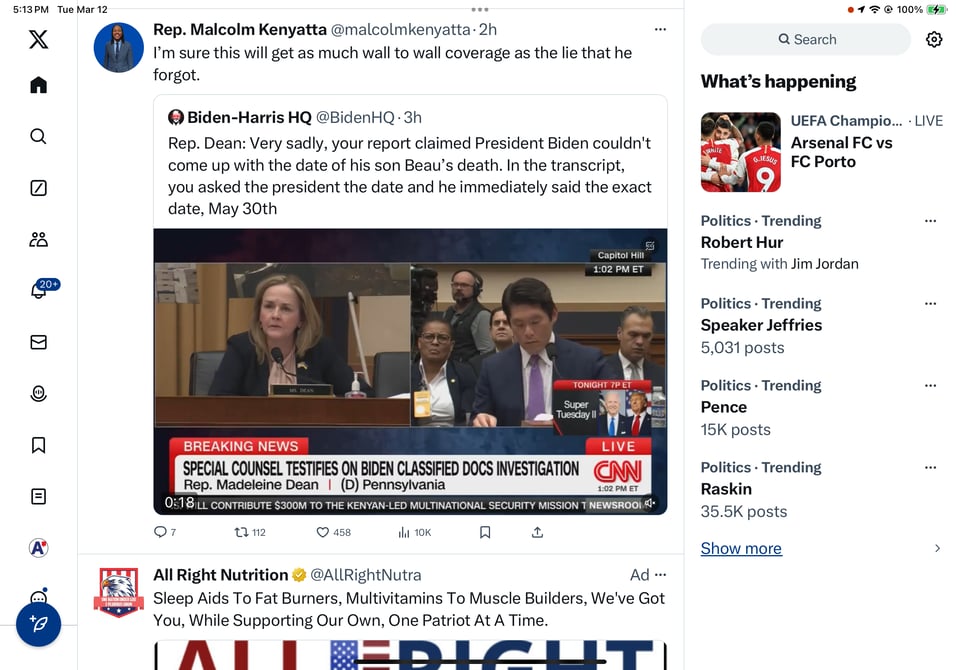Open Direct Messages envelope icon

click(x=38, y=342)
